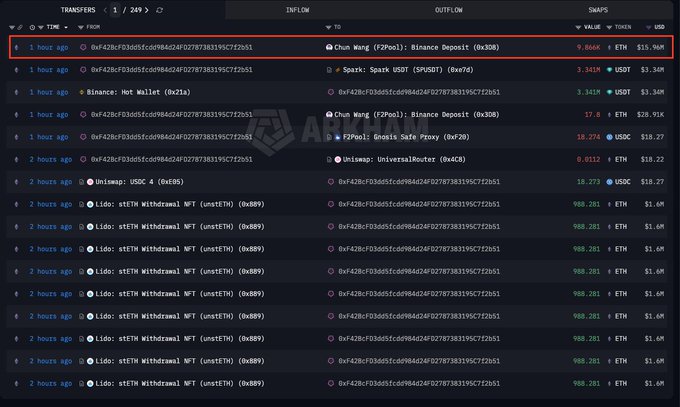Click the 2 hours ago timestamp in the UniversalRouter row
The width and height of the screenshot is (680, 407).
pyautogui.click(x=51, y=160)
